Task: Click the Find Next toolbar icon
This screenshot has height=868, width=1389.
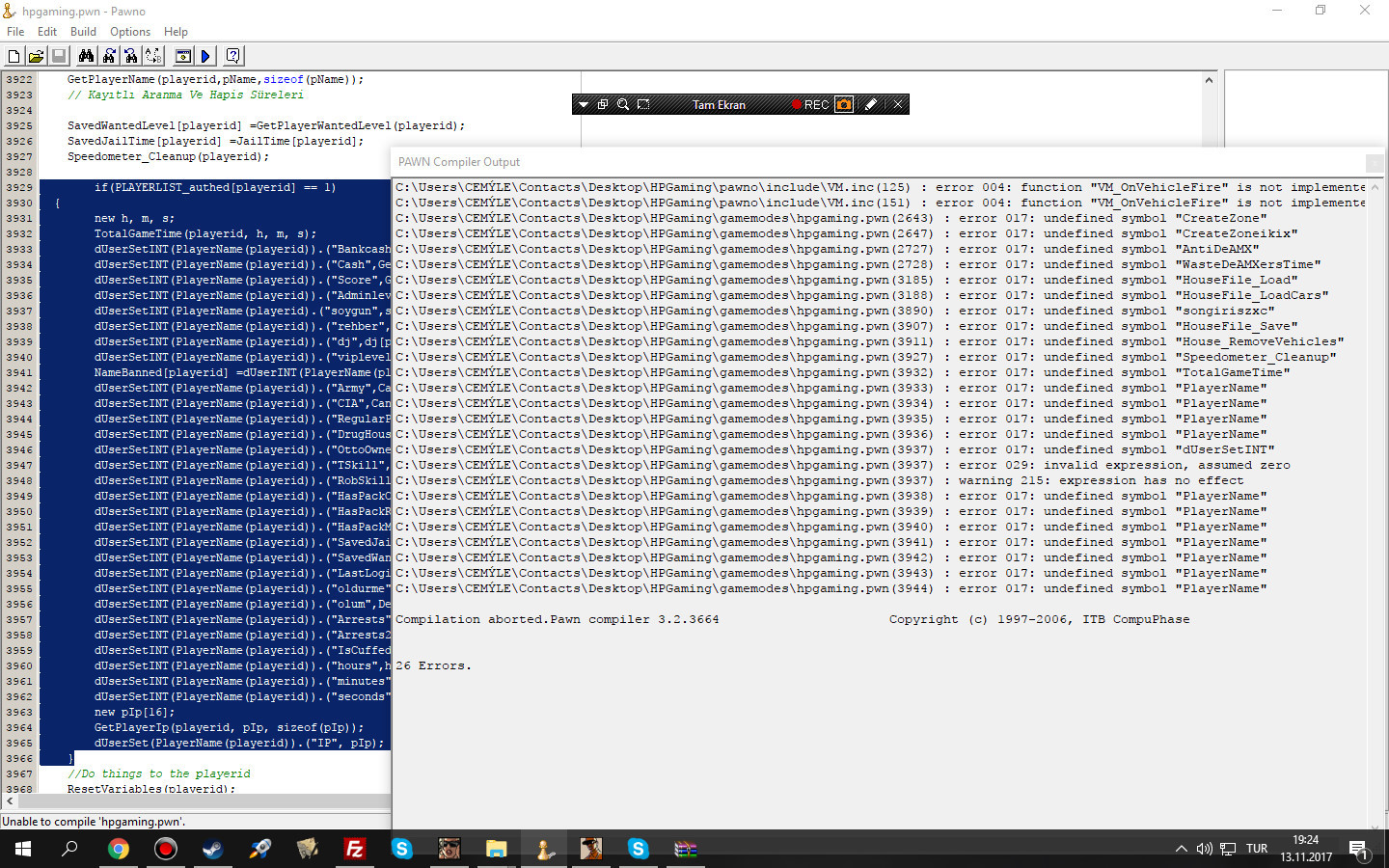Action: point(109,56)
